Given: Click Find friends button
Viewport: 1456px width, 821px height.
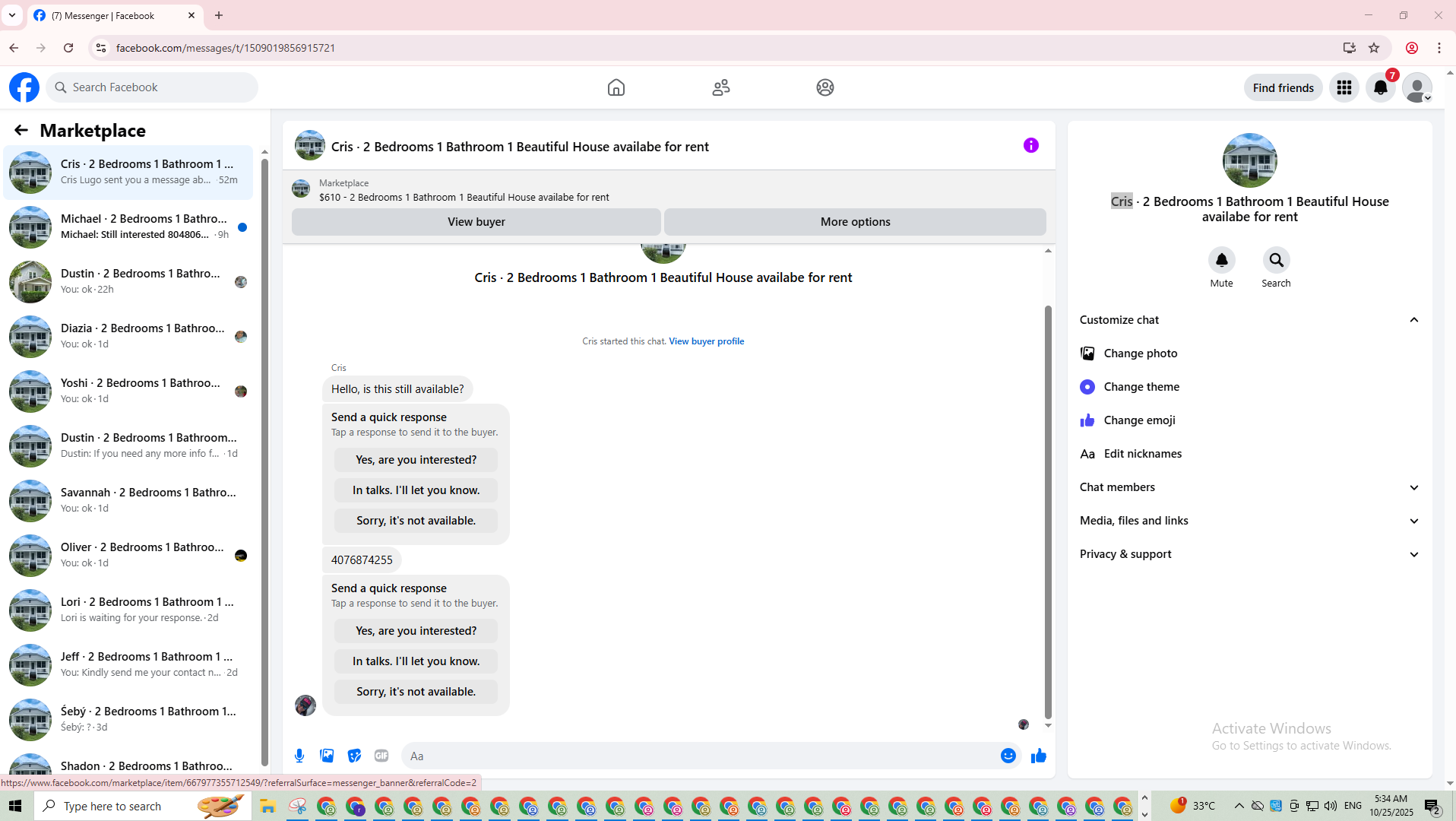Looking at the screenshot, I should 1283,87.
